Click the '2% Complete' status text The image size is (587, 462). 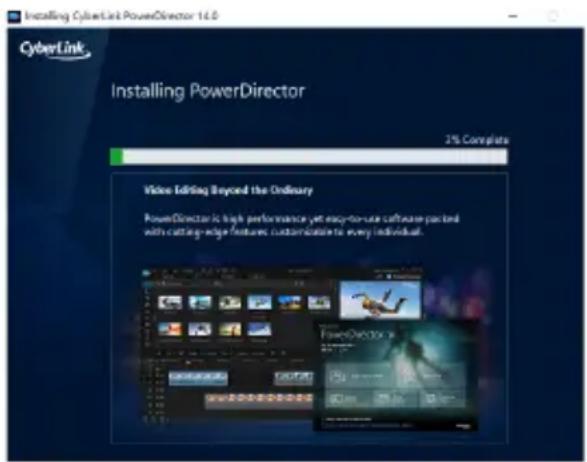click(x=477, y=140)
